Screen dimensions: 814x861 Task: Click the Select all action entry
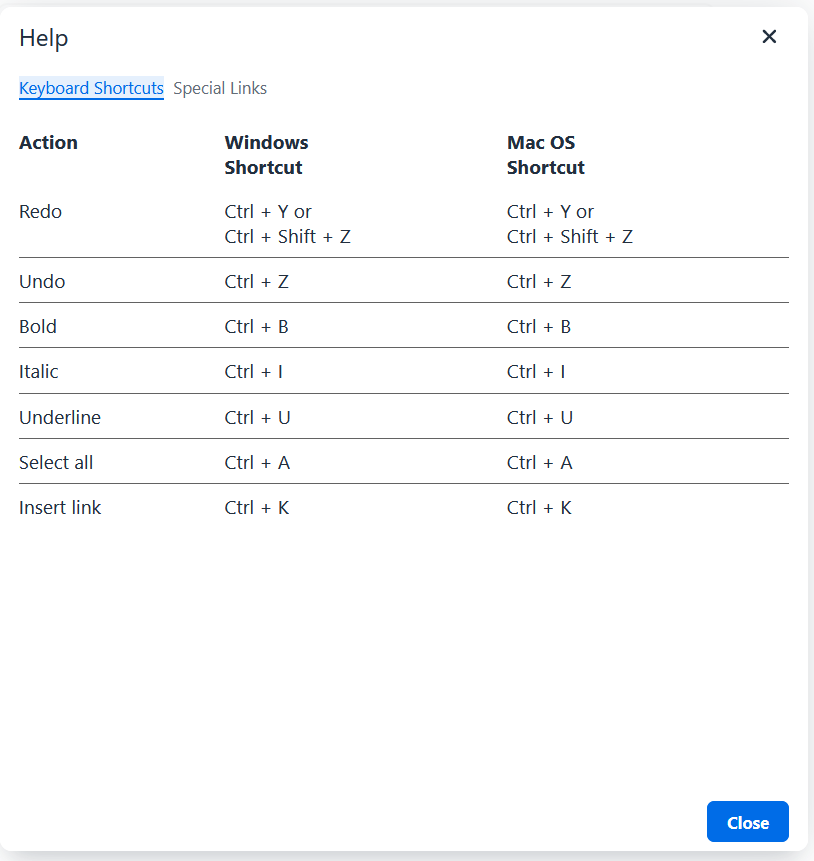[x=55, y=462]
